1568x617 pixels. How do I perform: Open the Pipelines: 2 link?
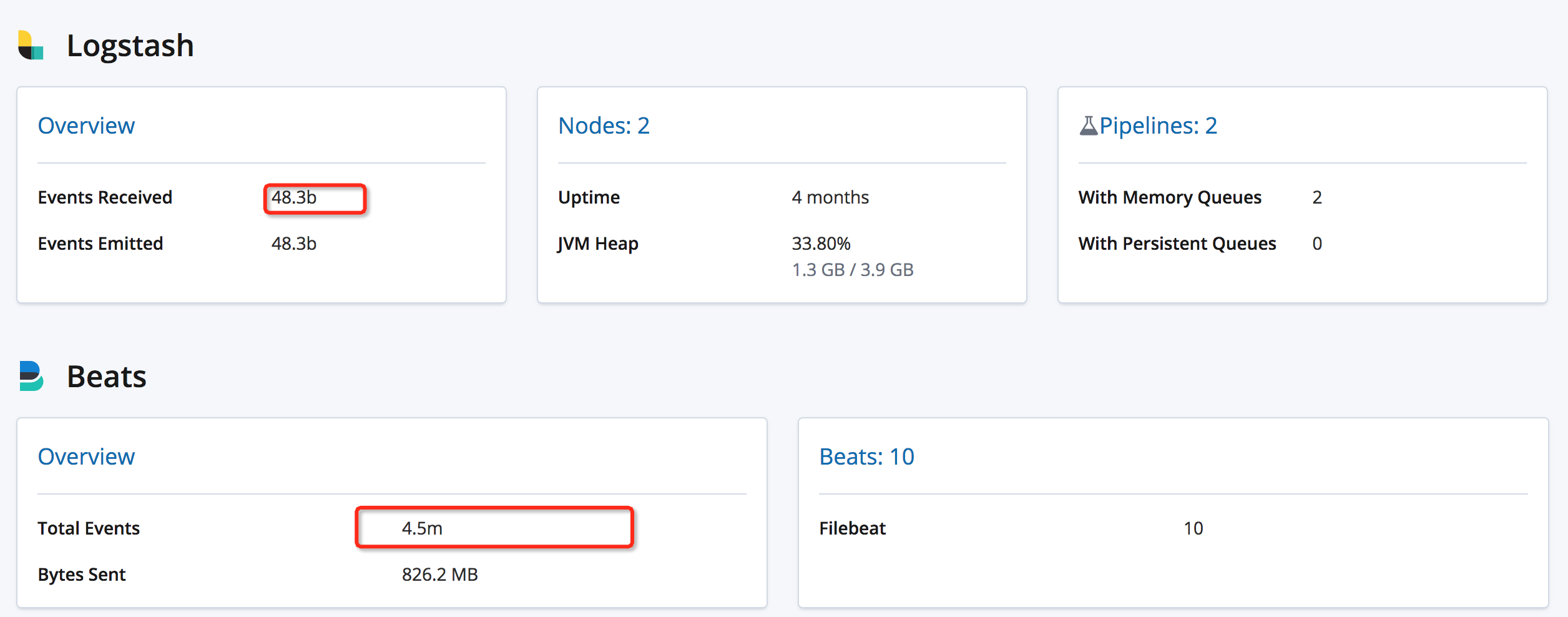1158,126
